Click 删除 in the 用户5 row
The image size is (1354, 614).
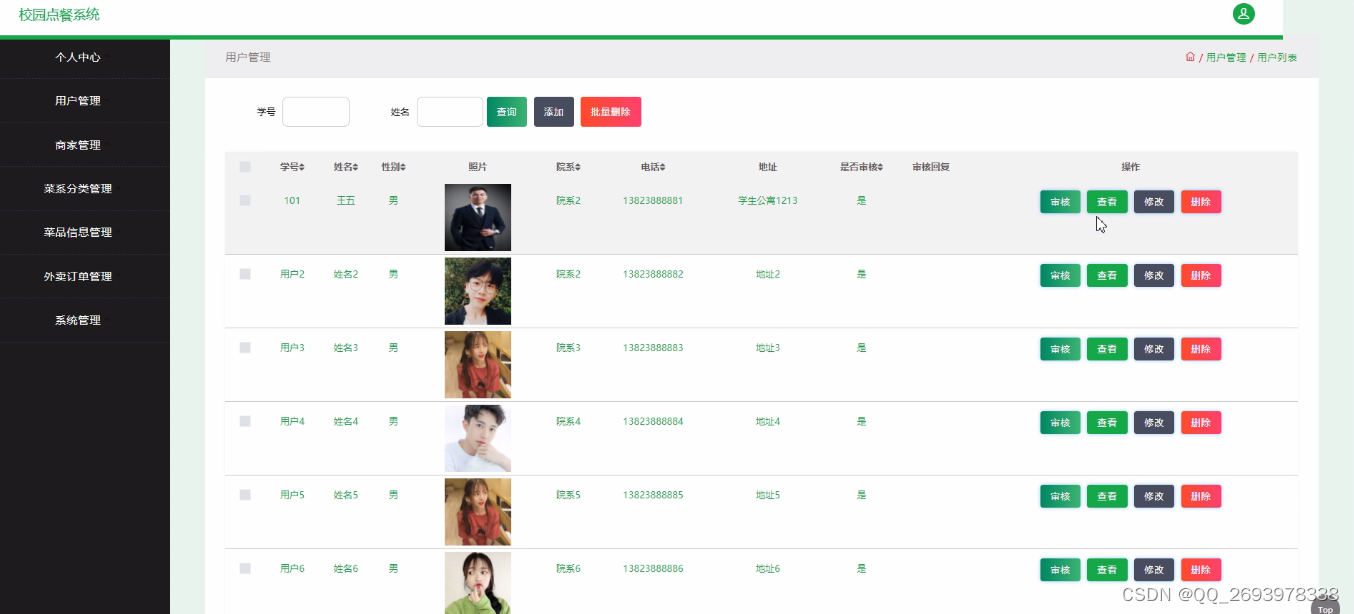tap(1201, 496)
